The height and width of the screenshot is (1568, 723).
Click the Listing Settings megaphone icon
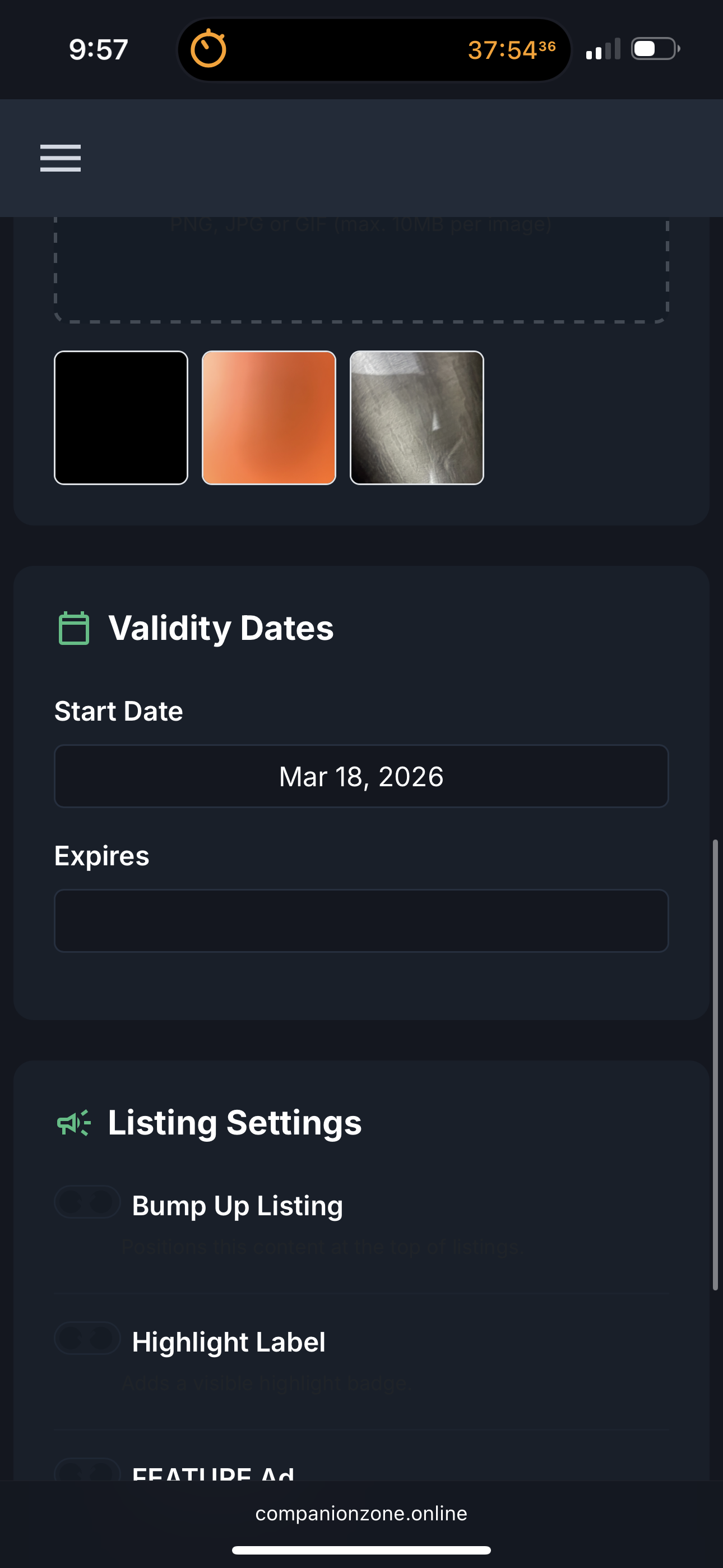tap(73, 1122)
